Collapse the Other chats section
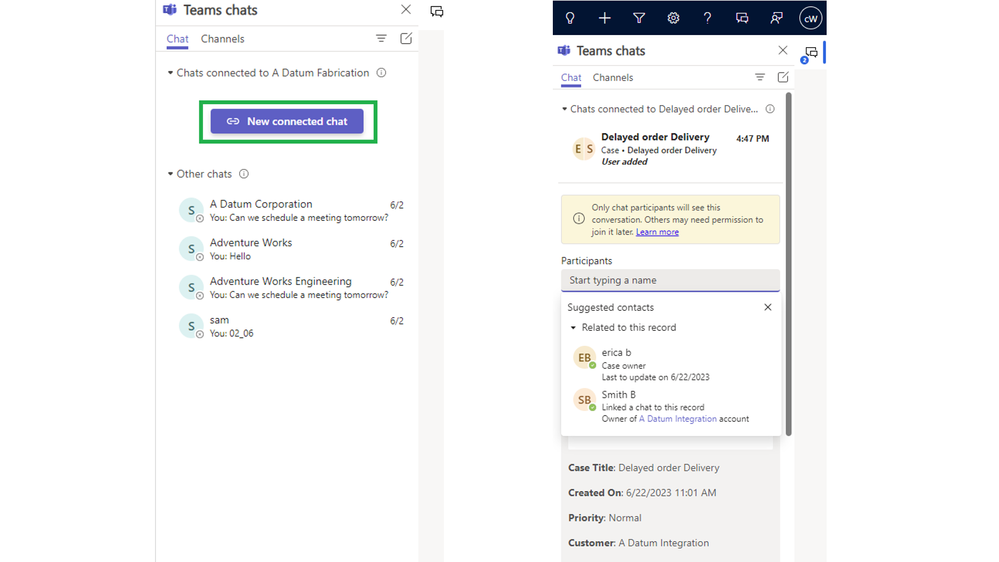This screenshot has height=562, width=999. click(x=170, y=174)
